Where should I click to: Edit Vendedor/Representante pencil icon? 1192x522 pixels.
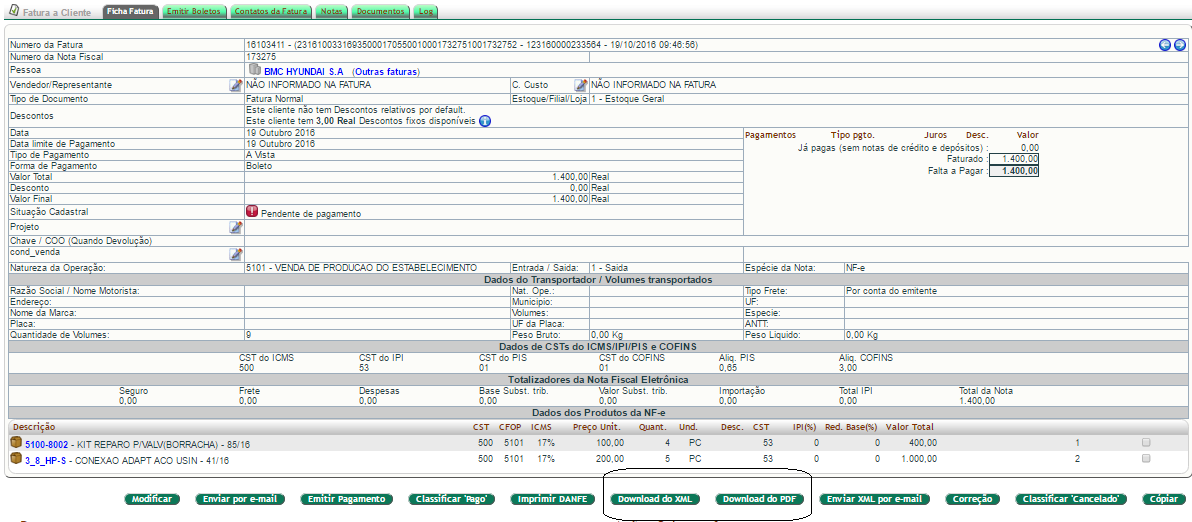pos(236,85)
